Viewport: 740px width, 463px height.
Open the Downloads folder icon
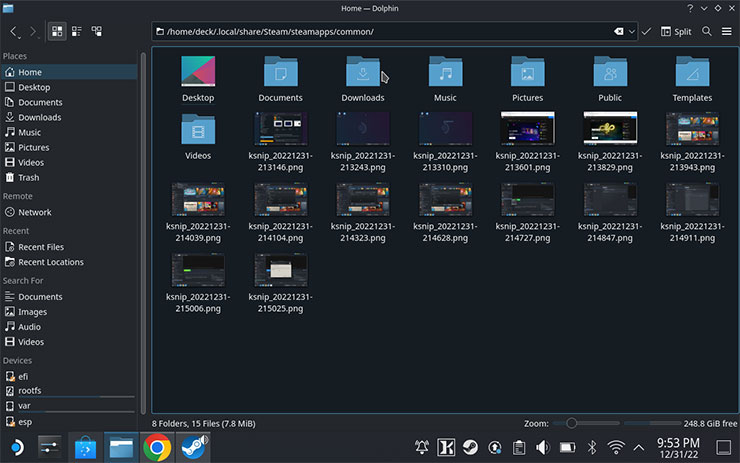tap(363, 73)
